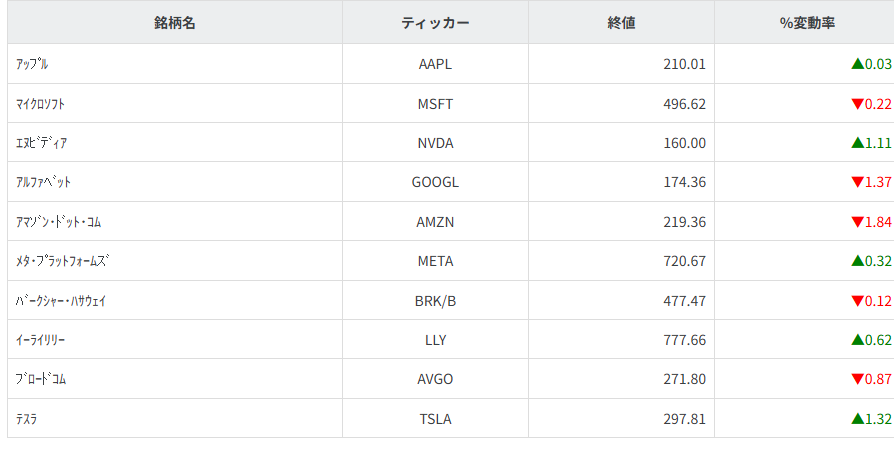894x453 pixels.
Task: Click the BRK/B ticker symbol
Action: tap(435, 301)
